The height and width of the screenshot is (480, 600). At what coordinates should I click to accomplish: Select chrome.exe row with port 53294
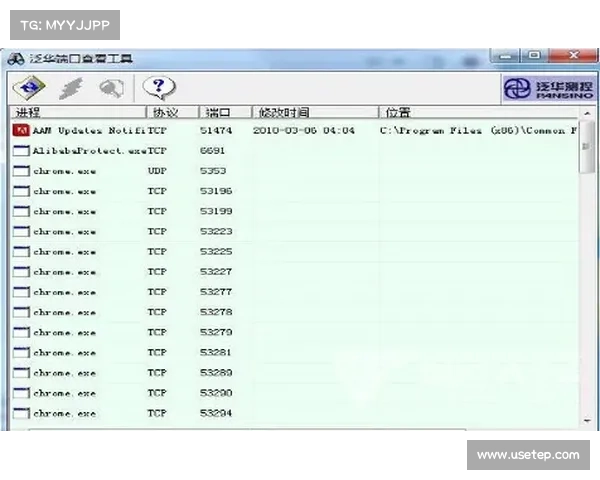pos(295,413)
